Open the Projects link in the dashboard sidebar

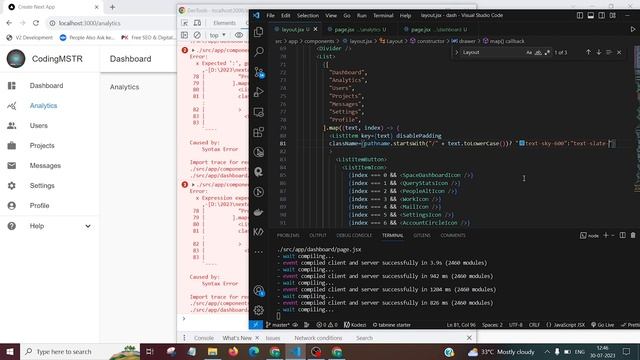tap(42, 146)
